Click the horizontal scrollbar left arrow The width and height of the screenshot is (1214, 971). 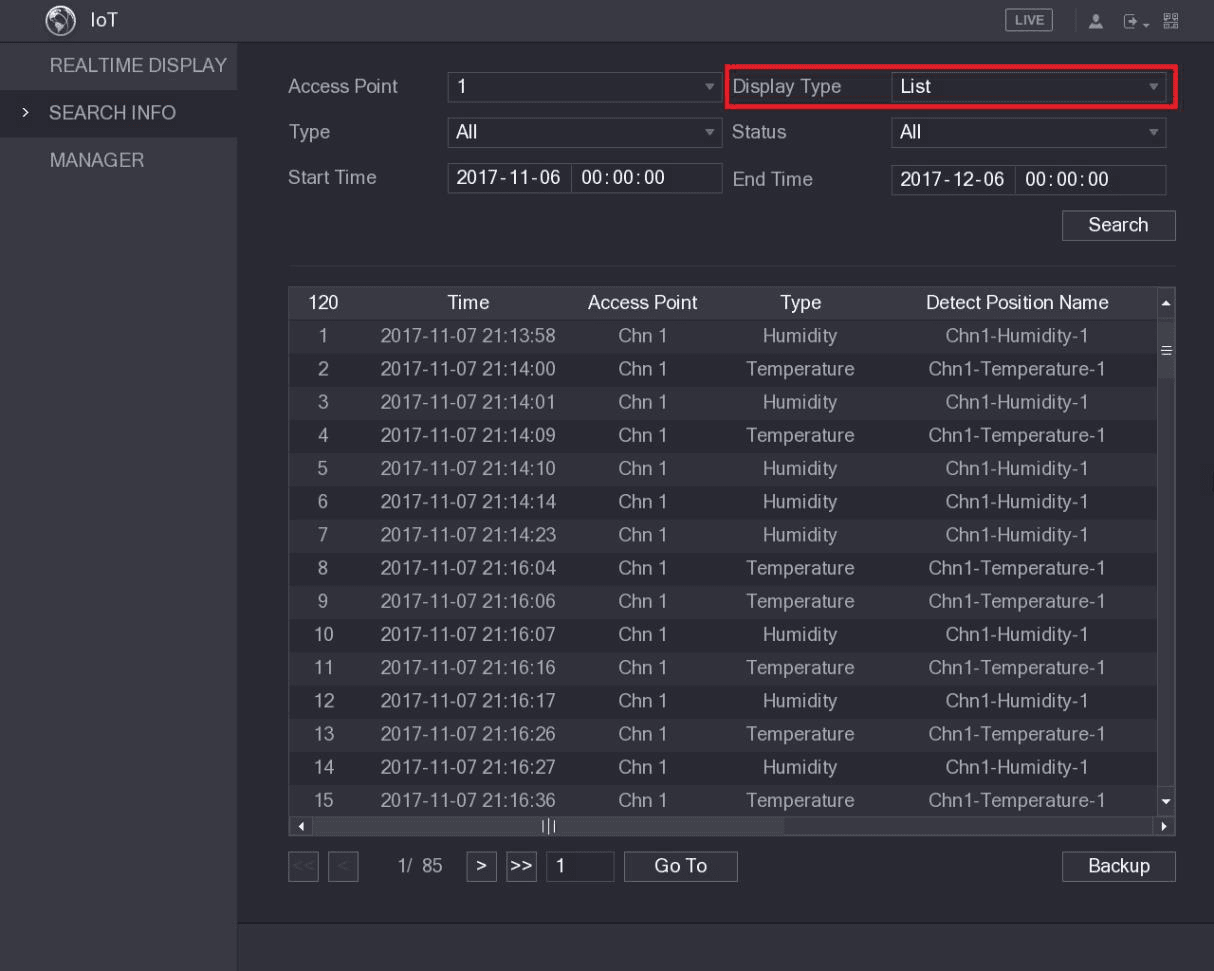click(x=300, y=826)
